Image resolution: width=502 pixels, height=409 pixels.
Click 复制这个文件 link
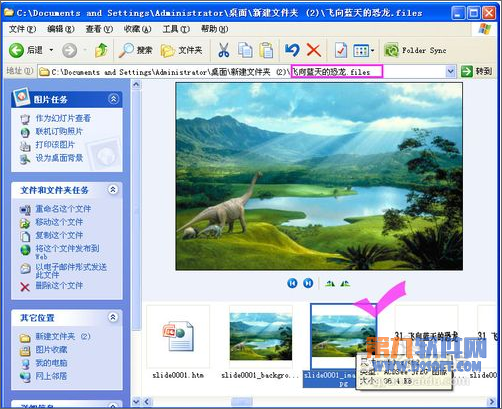59,235
